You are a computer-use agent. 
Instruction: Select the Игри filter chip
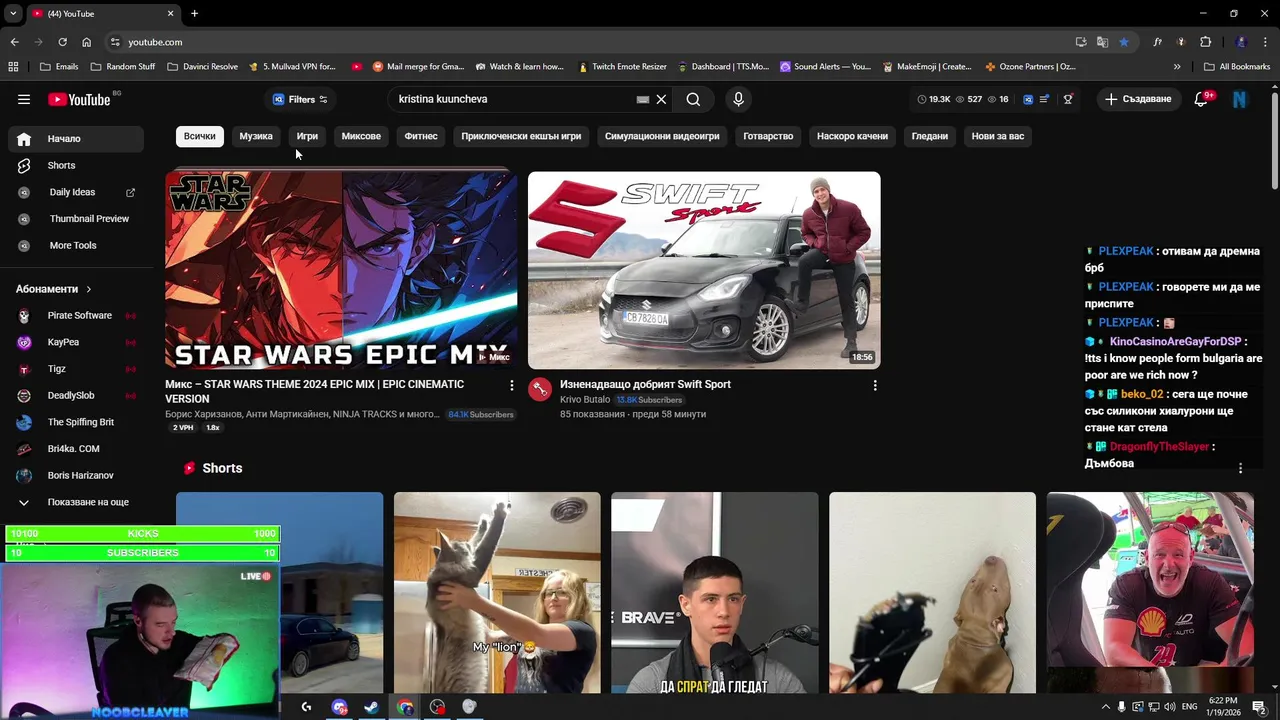point(307,136)
